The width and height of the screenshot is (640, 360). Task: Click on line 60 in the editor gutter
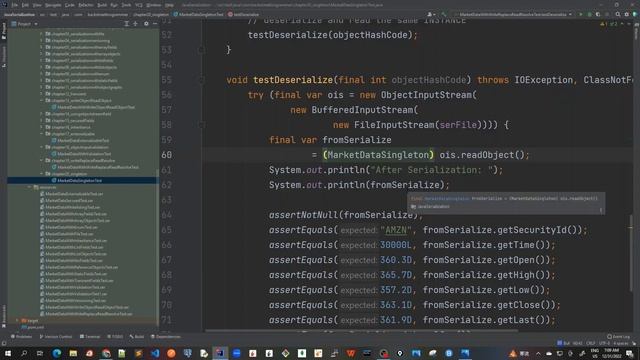click(x=167, y=155)
